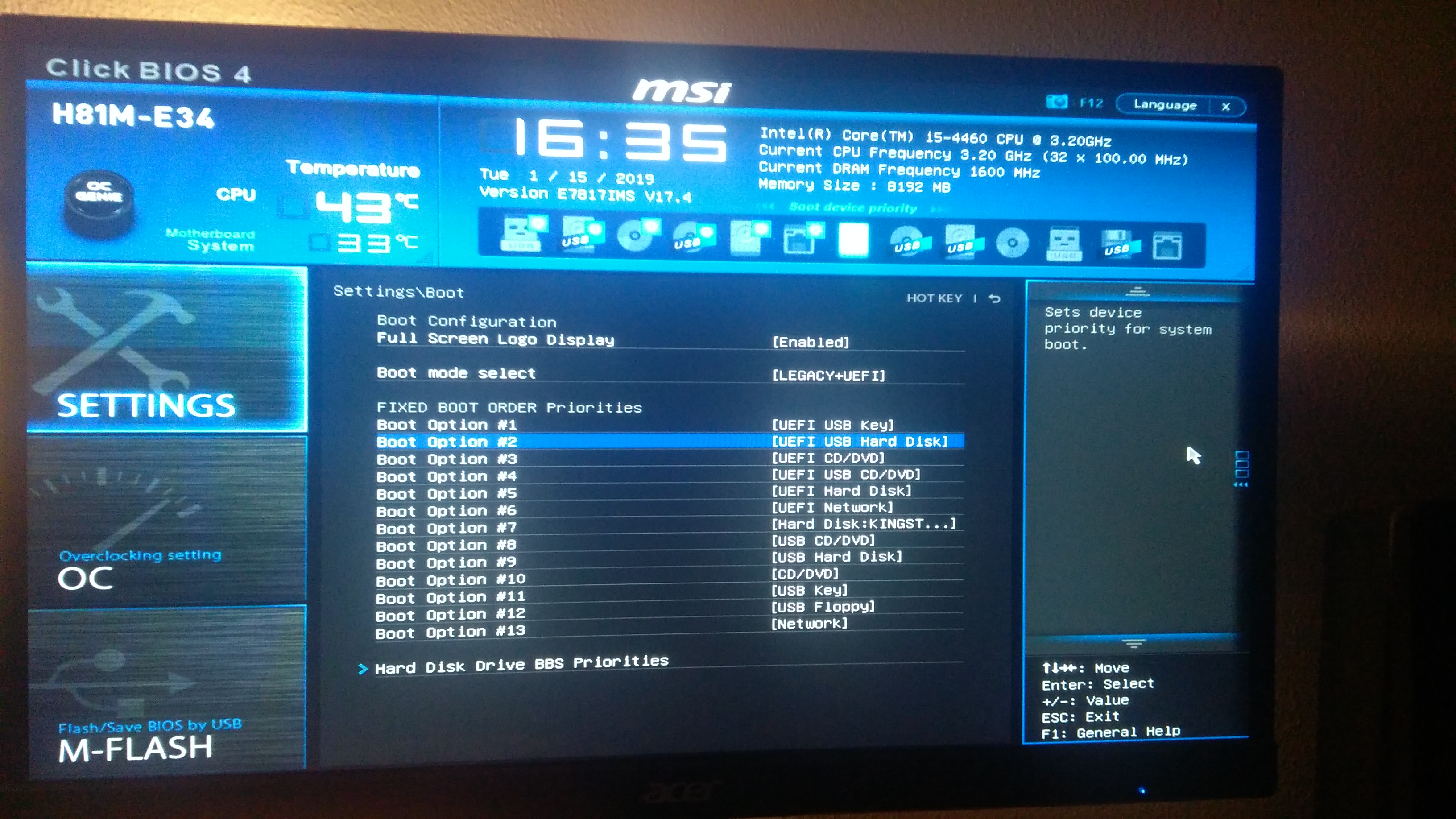Click the last Network boot device icon
Screen dimensions: 1456x819
pos(1167,246)
